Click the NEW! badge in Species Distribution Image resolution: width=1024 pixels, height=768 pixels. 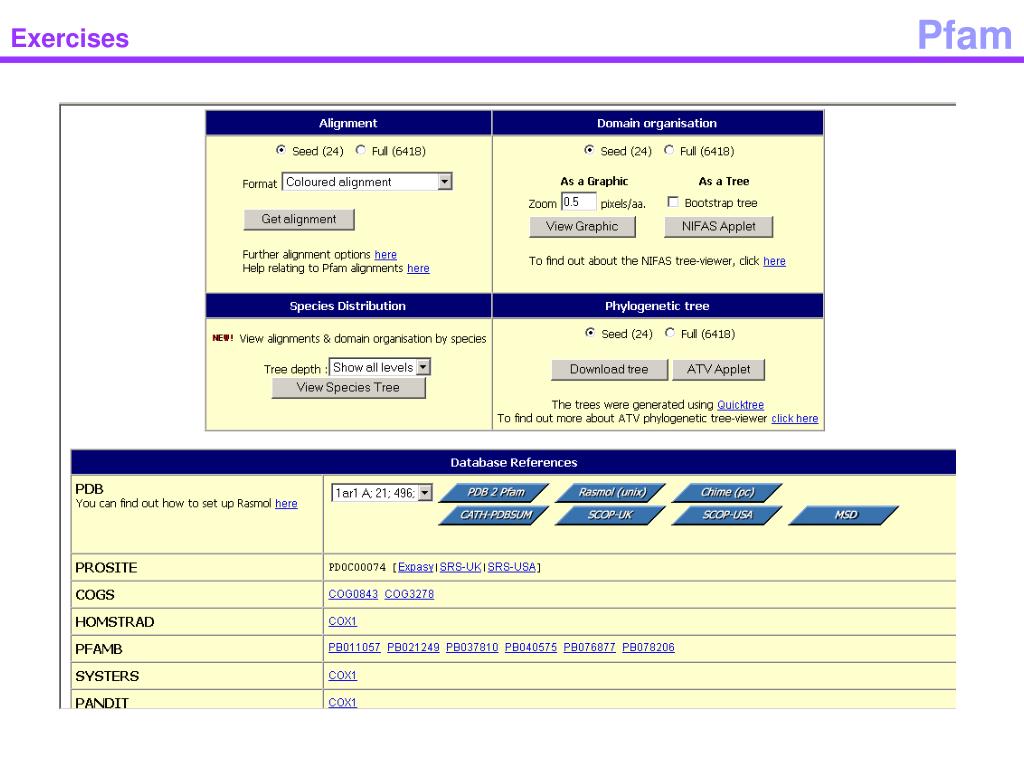(223, 338)
